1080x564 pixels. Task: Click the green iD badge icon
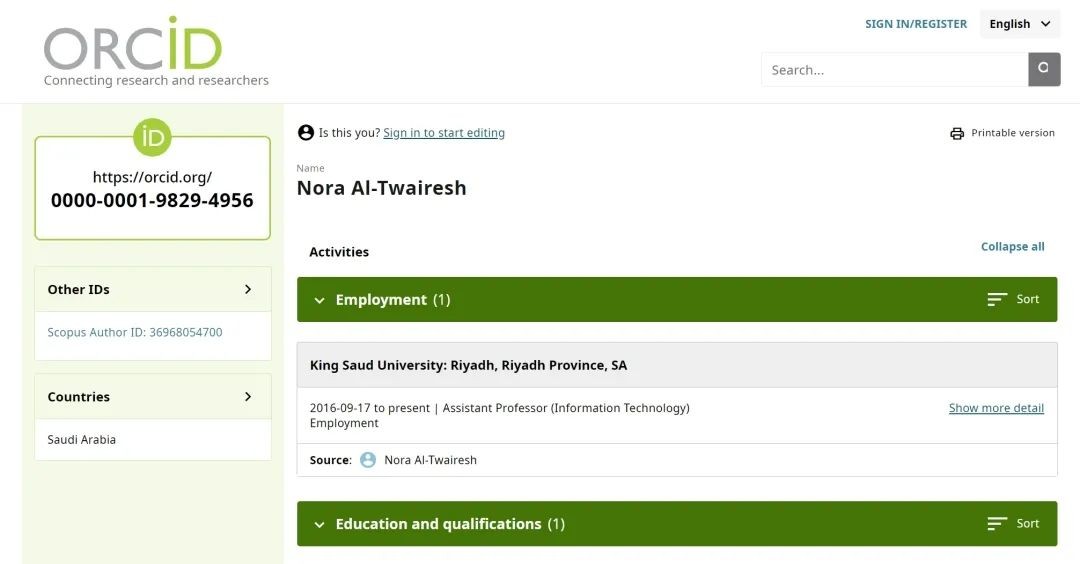click(x=152, y=138)
